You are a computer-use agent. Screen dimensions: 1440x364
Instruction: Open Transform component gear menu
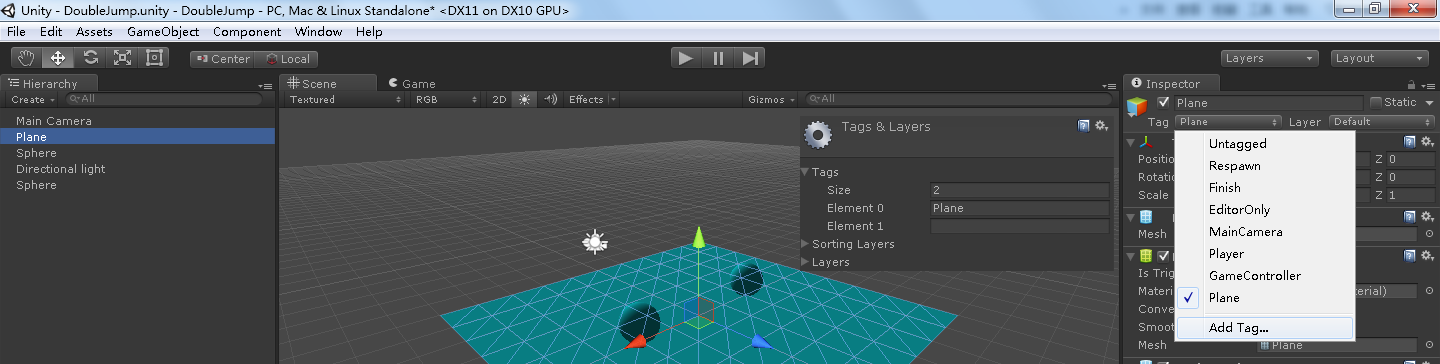[x=1427, y=142]
